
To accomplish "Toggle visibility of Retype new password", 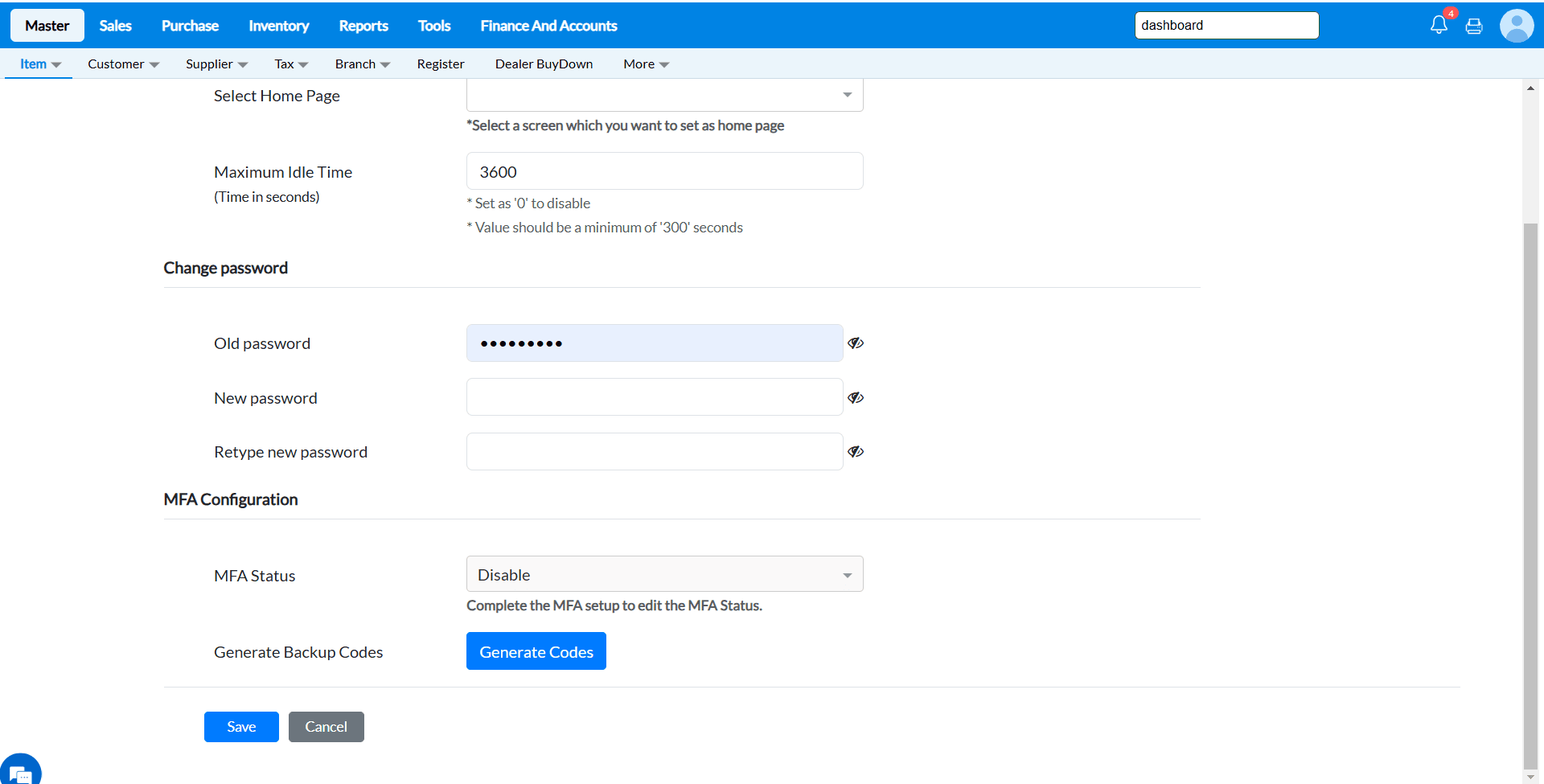I will [x=856, y=452].
